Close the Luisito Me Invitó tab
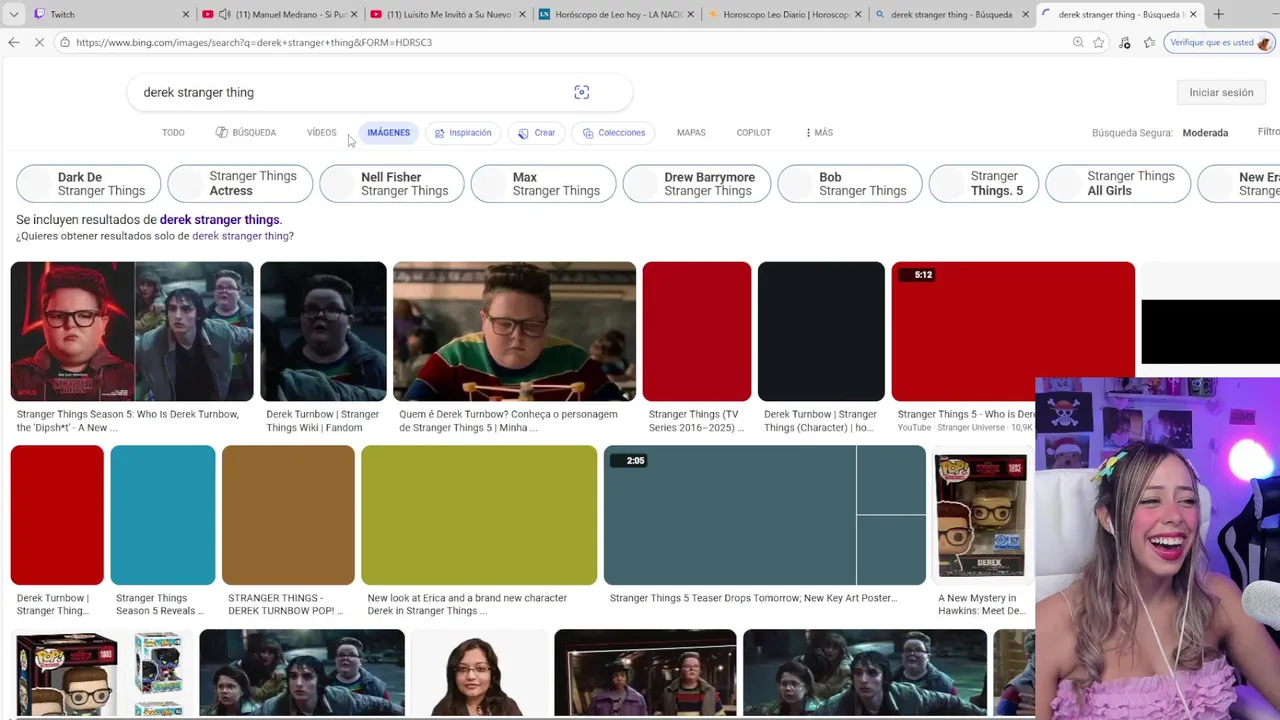This screenshot has width=1280, height=720. (x=522, y=14)
